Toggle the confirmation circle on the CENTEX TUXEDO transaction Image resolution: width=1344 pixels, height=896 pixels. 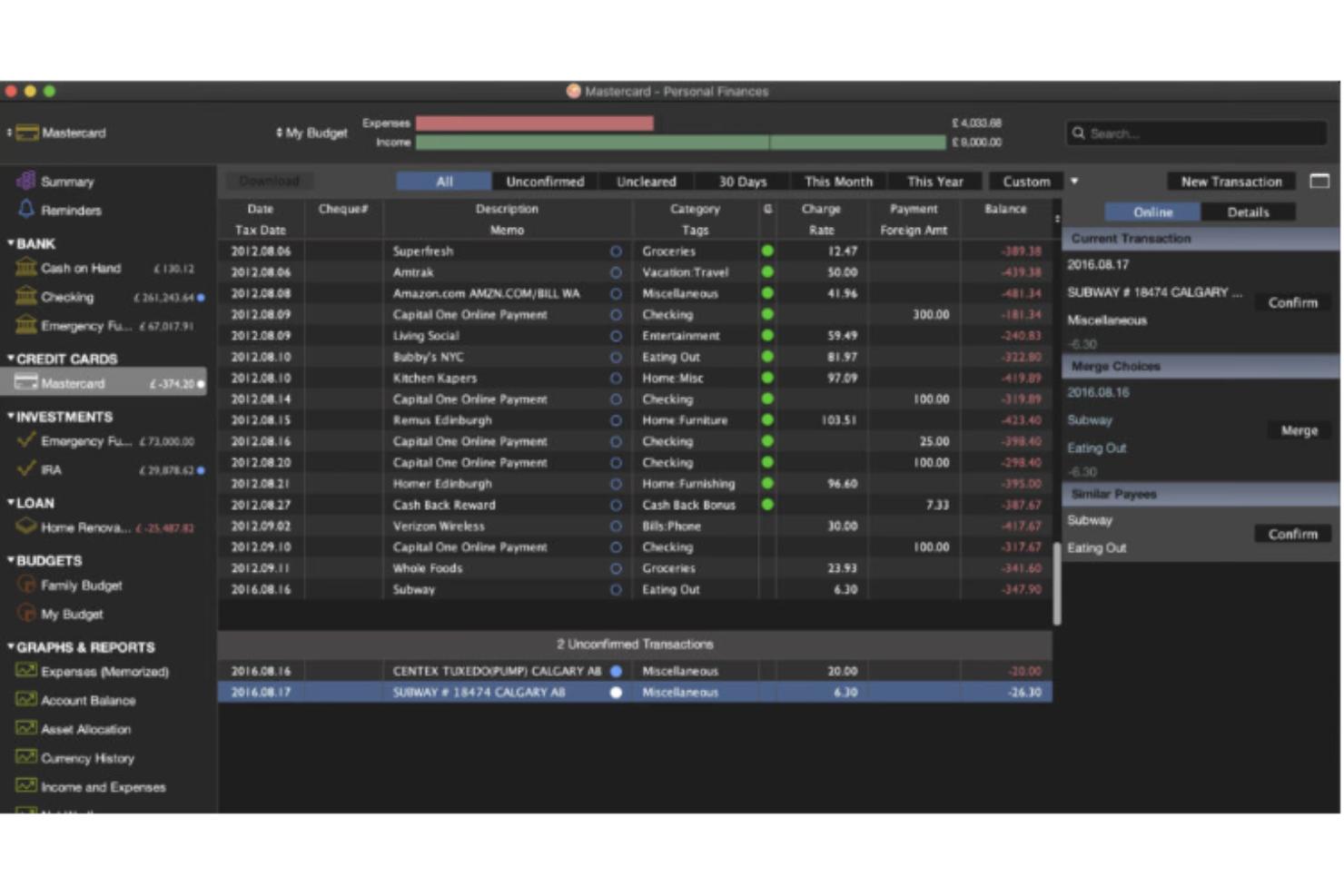(618, 671)
